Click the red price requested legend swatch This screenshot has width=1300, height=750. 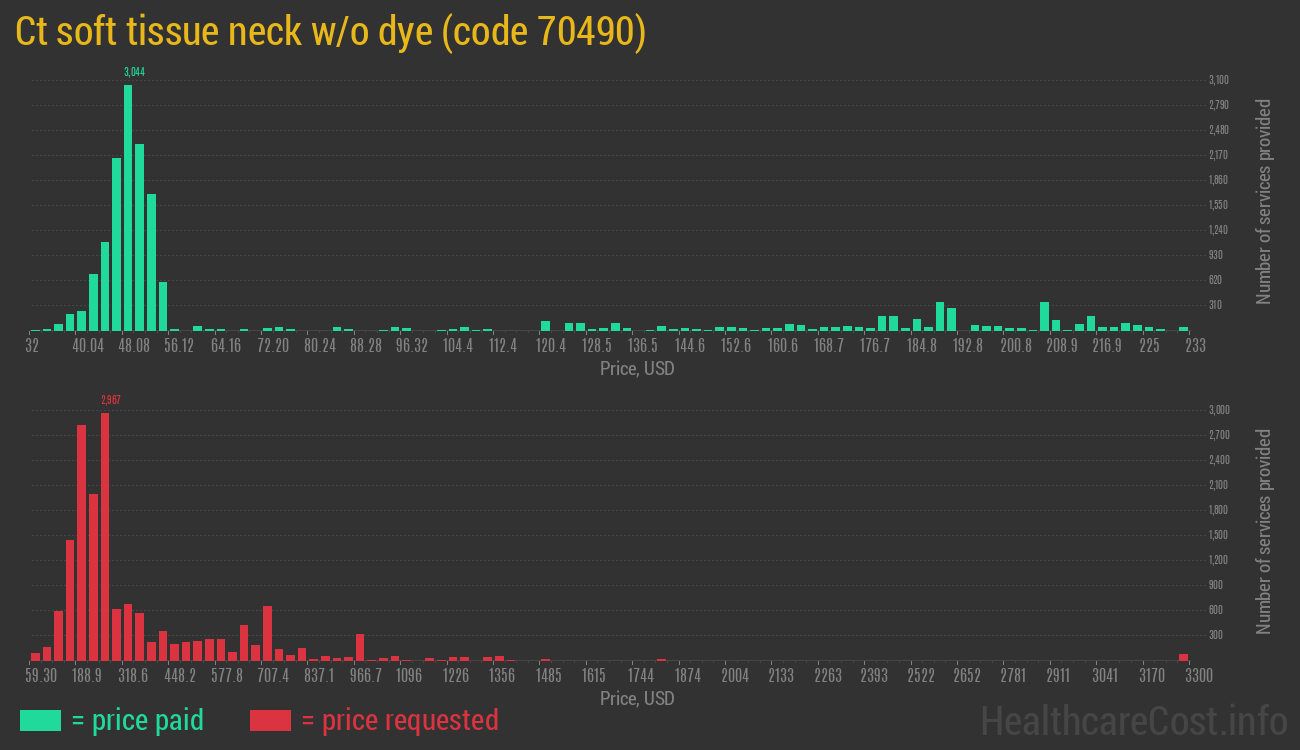coord(270,720)
